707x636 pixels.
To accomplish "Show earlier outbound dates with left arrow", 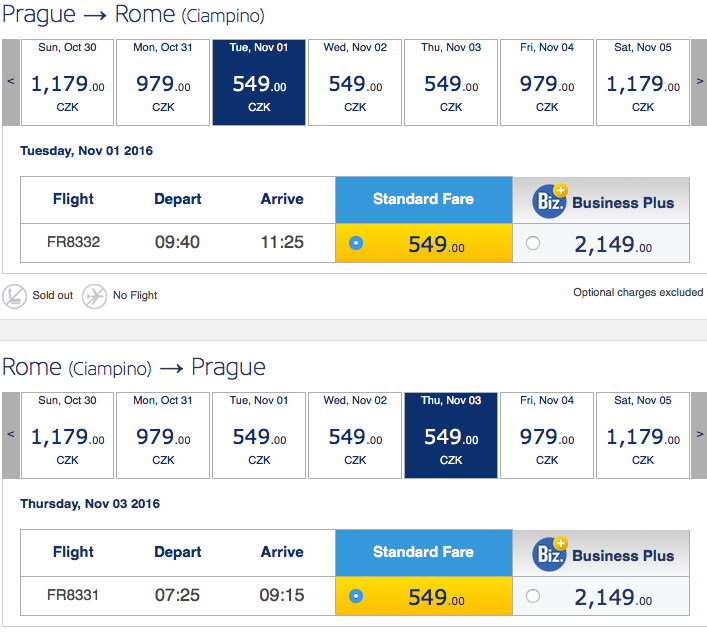I will point(11,82).
